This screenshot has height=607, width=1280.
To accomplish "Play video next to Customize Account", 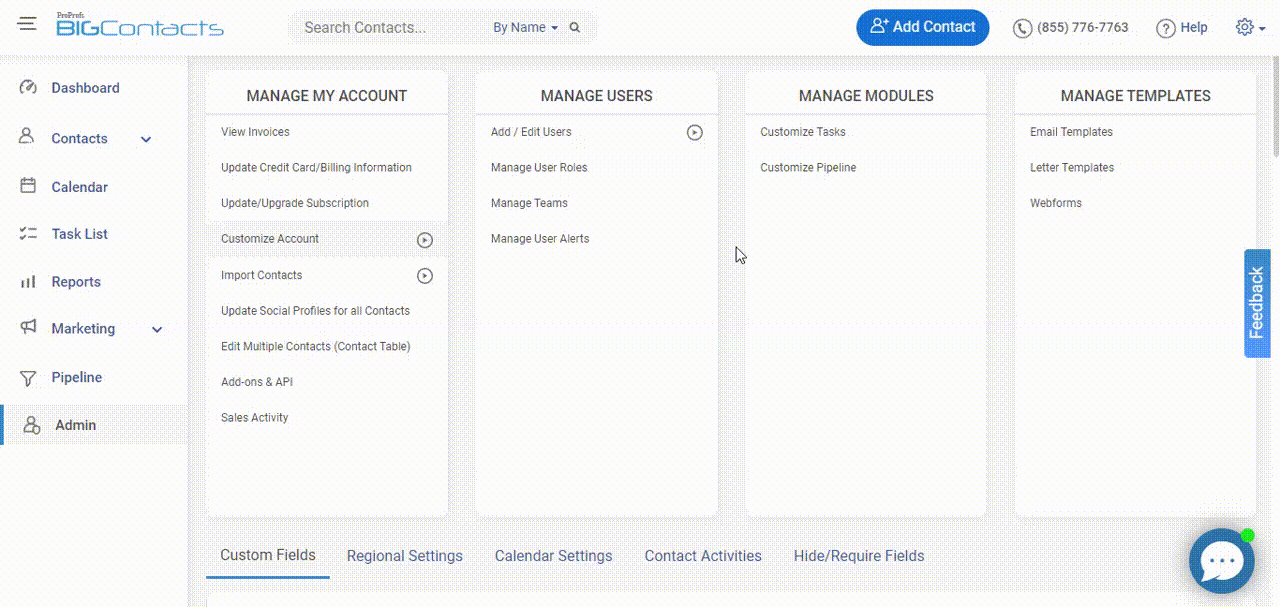I will click(x=425, y=240).
